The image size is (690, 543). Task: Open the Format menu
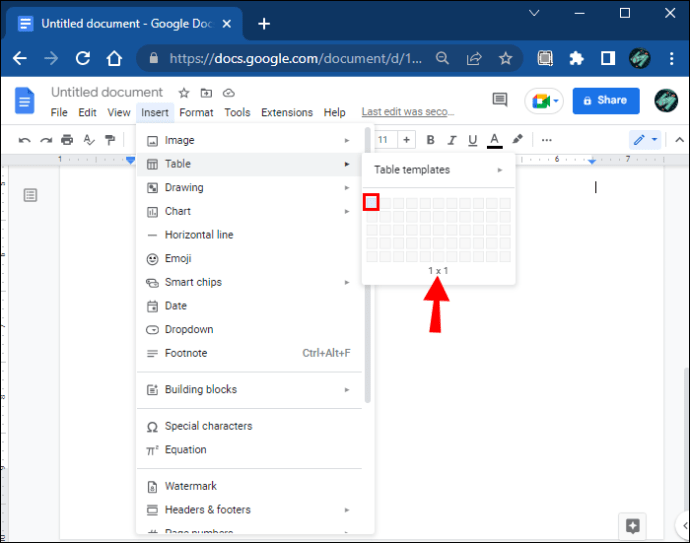pyautogui.click(x=196, y=113)
